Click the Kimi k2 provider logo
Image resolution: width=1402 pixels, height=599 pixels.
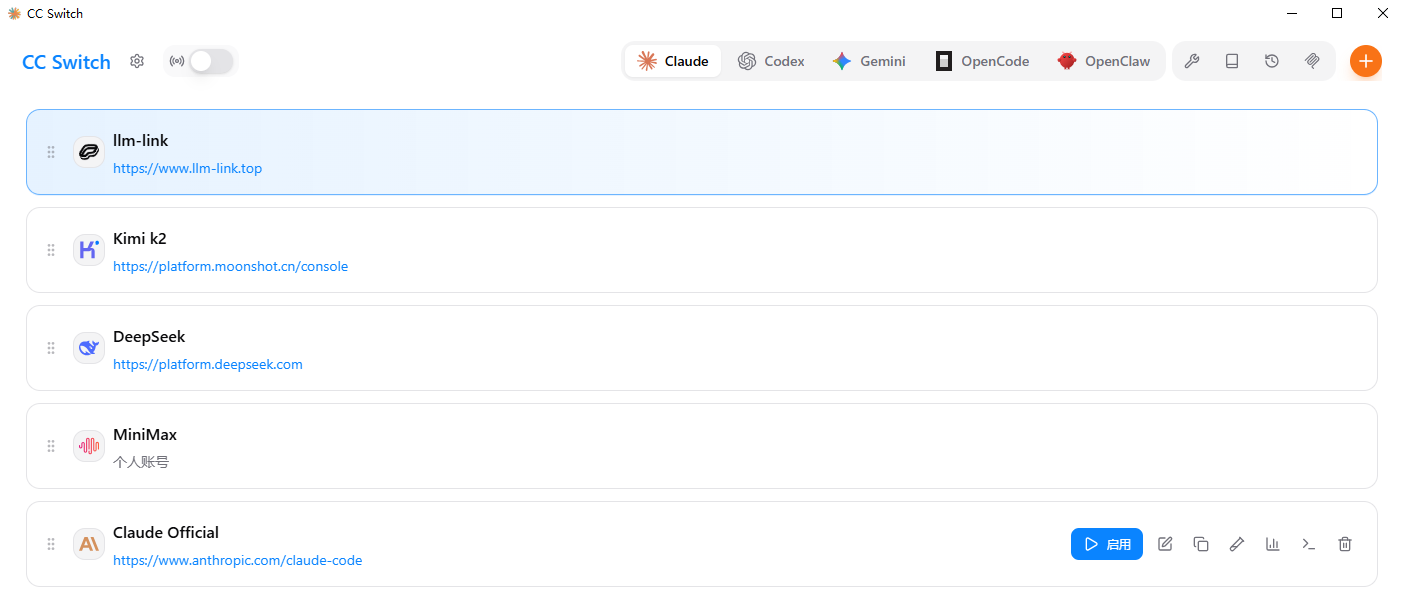pos(89,250)
